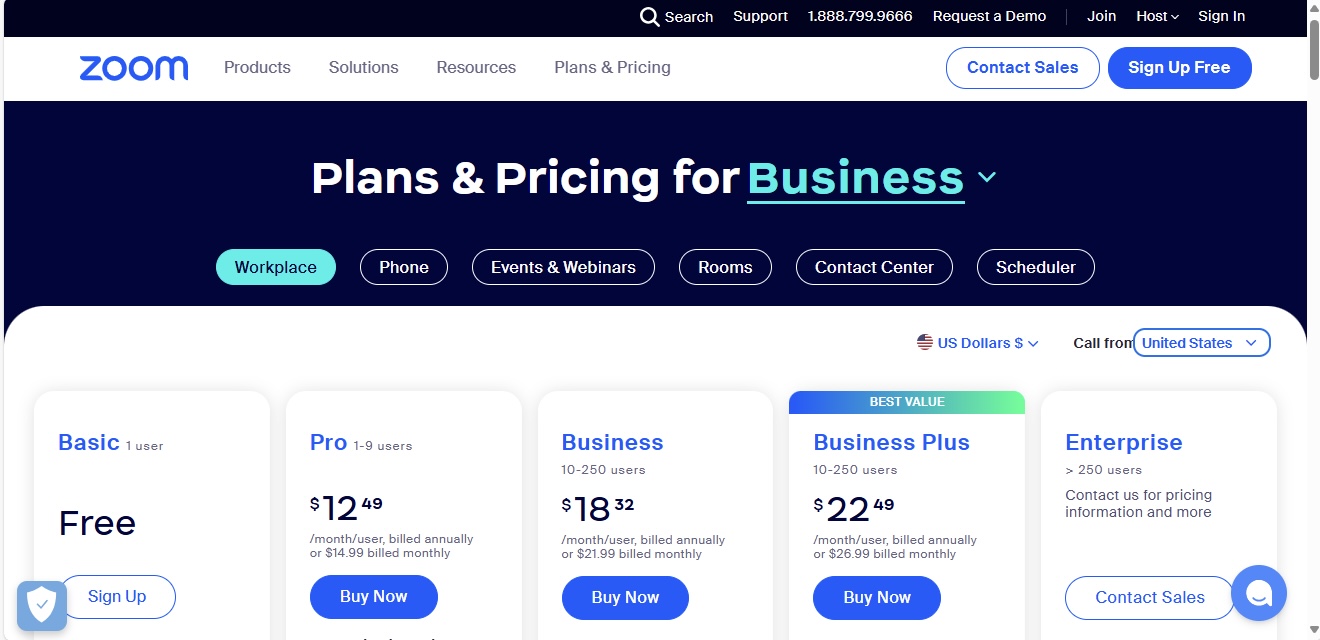Select the Workplace pill tab
Image resolution: width=1320 pixels, height=640 pixels.
[x=276, y=267]
